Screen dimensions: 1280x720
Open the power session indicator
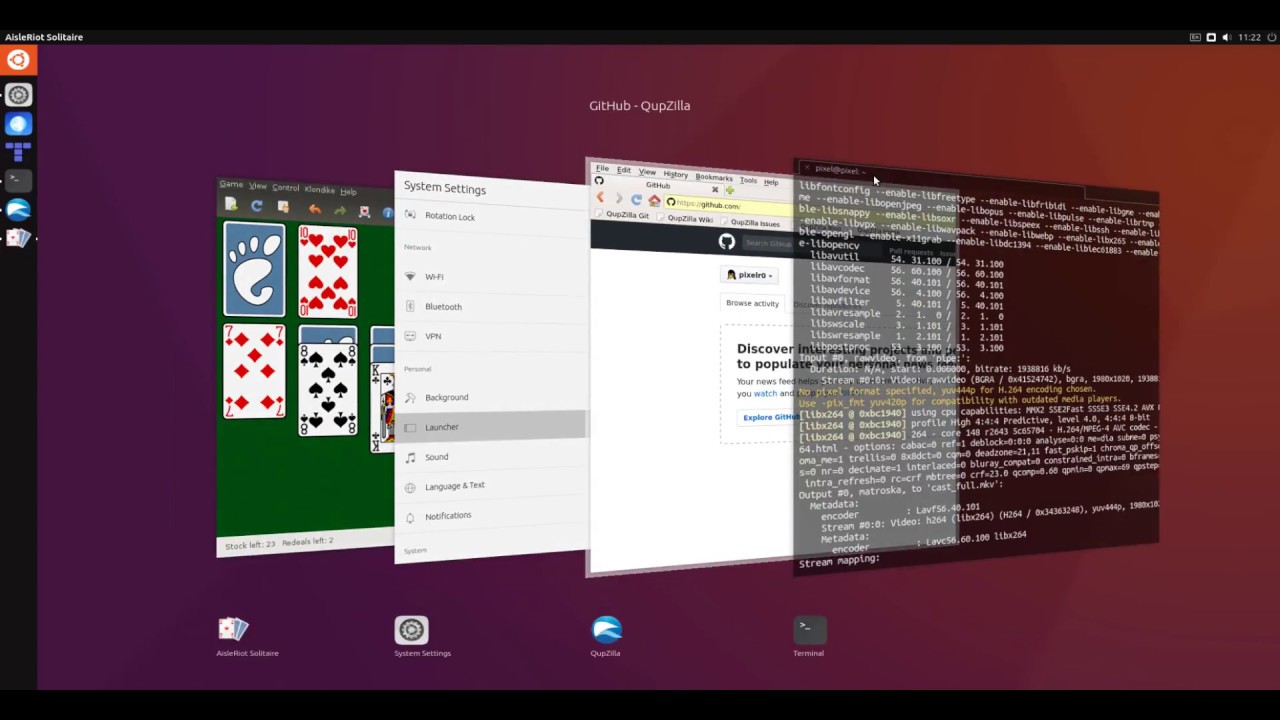coord(1270,37)
